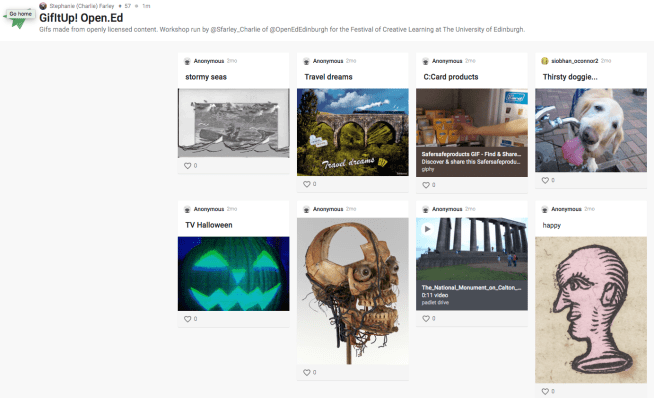Like the stormy seas post
Screen dimensions: 654x398
click(188, 166)
